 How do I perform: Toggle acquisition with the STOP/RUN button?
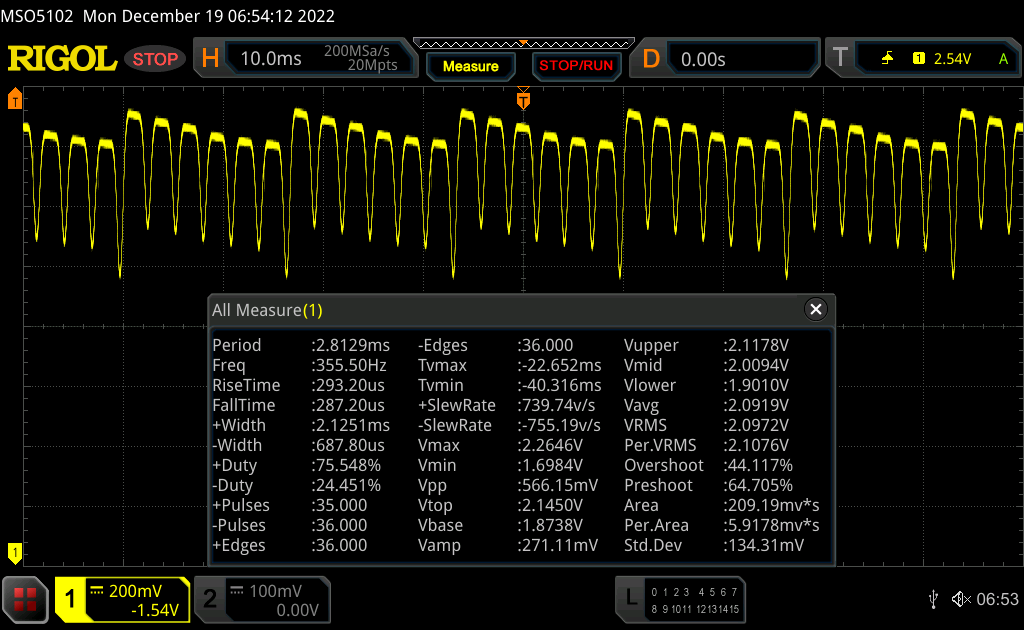(575, 66)
